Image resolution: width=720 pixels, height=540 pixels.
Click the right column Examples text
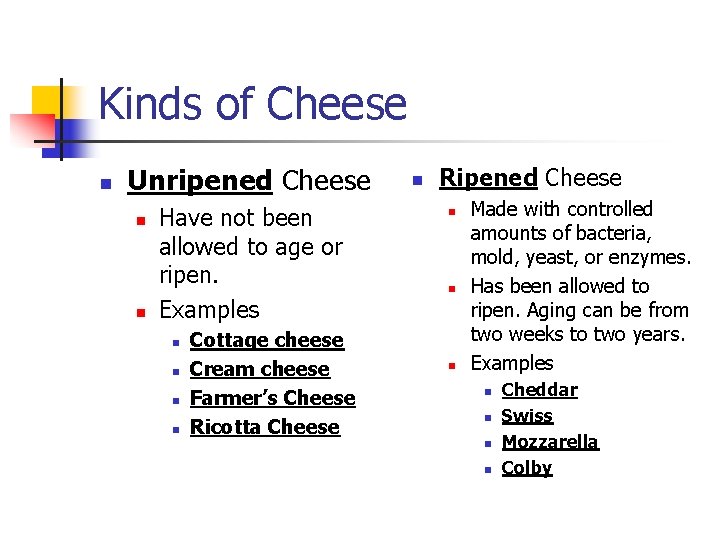point(512,364)
